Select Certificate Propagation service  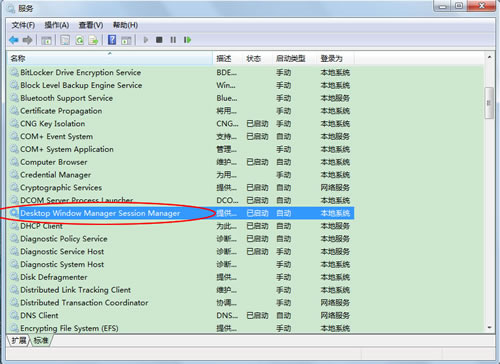[x=180, y=111]
